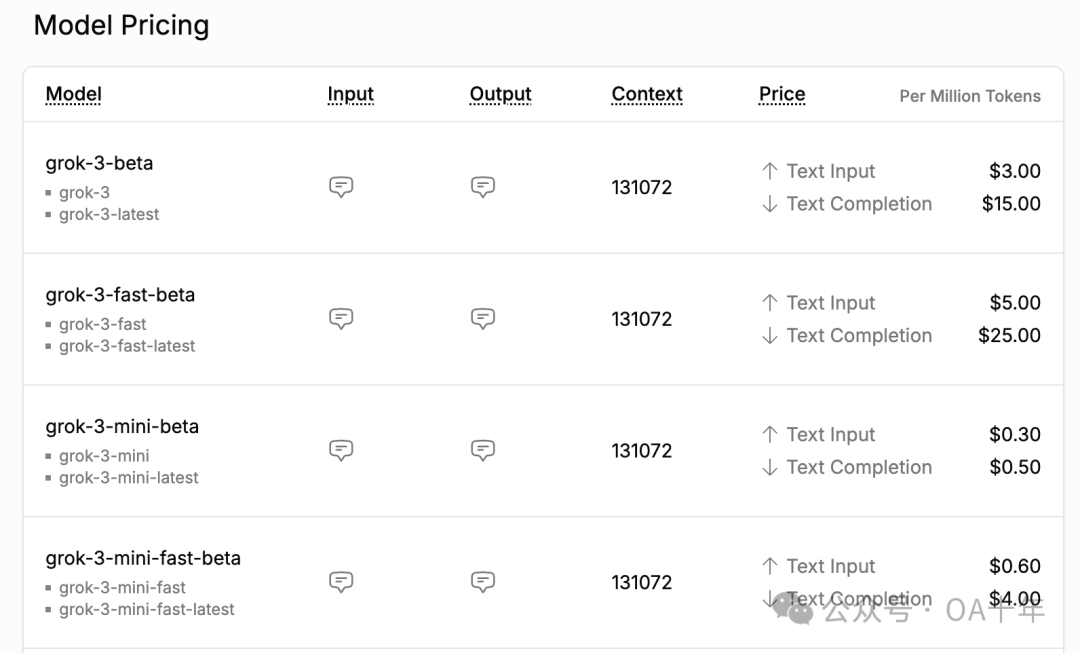Click the grok-3-mini-fast-beta Output text icon

[x=483, y=582]
